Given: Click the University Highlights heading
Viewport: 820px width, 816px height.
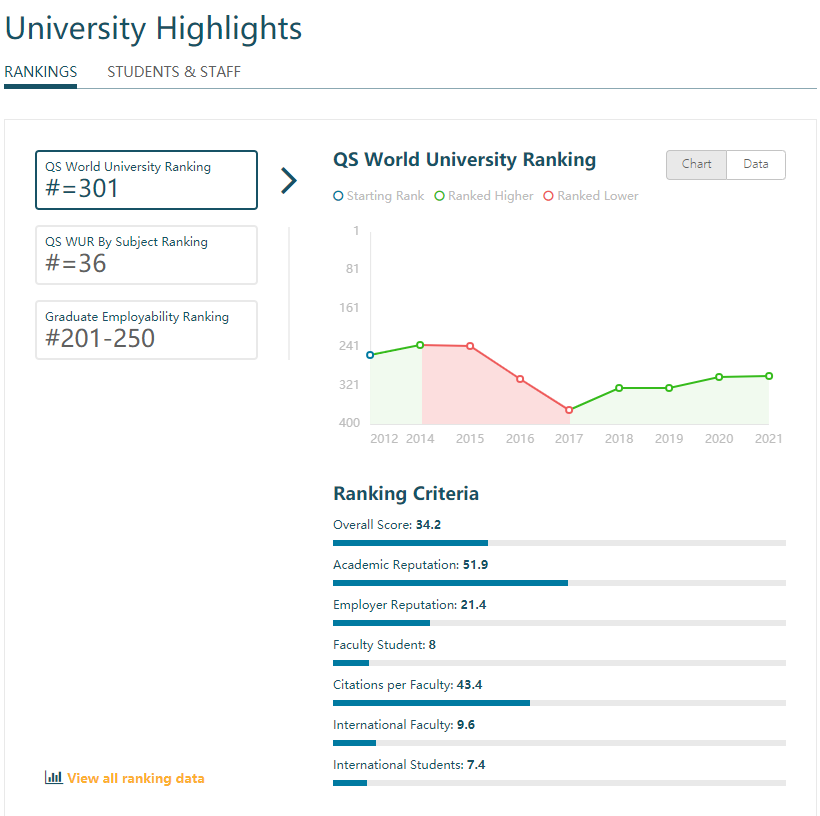Looking at the screenshot, I should click(x=153, y=28).
